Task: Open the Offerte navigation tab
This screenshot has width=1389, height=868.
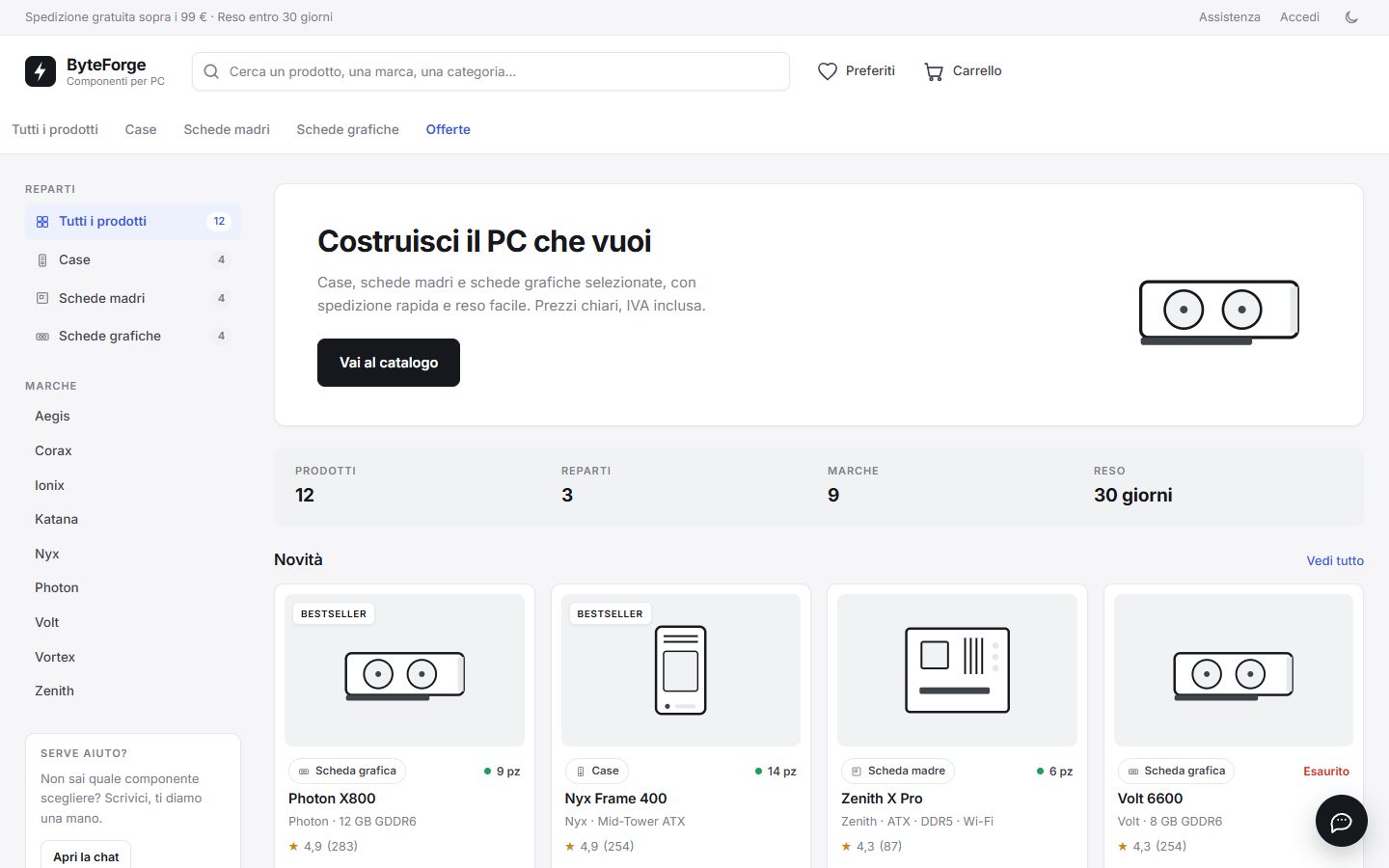Action: pos(449,129)
